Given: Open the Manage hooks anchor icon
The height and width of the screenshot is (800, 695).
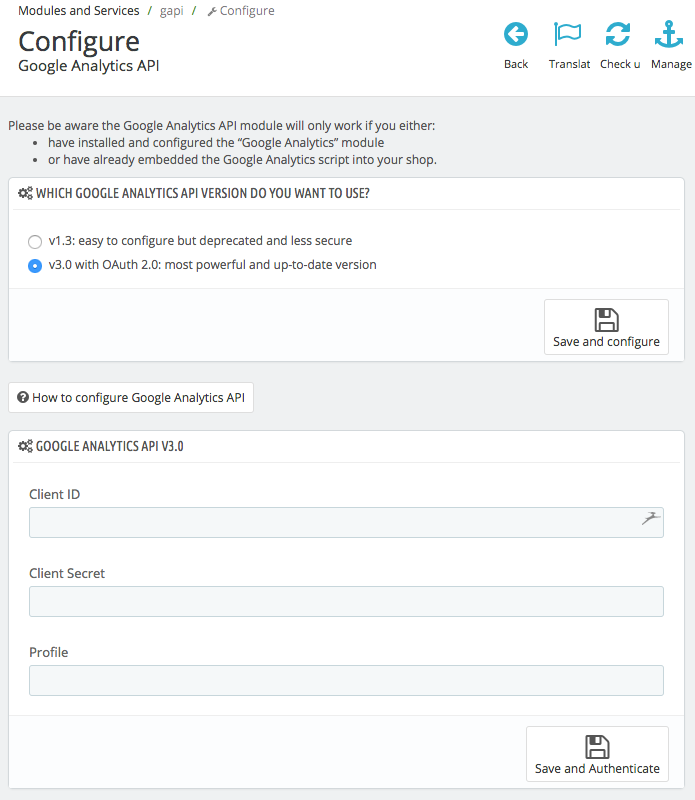Looking at the screenshot, I should 669,35.
